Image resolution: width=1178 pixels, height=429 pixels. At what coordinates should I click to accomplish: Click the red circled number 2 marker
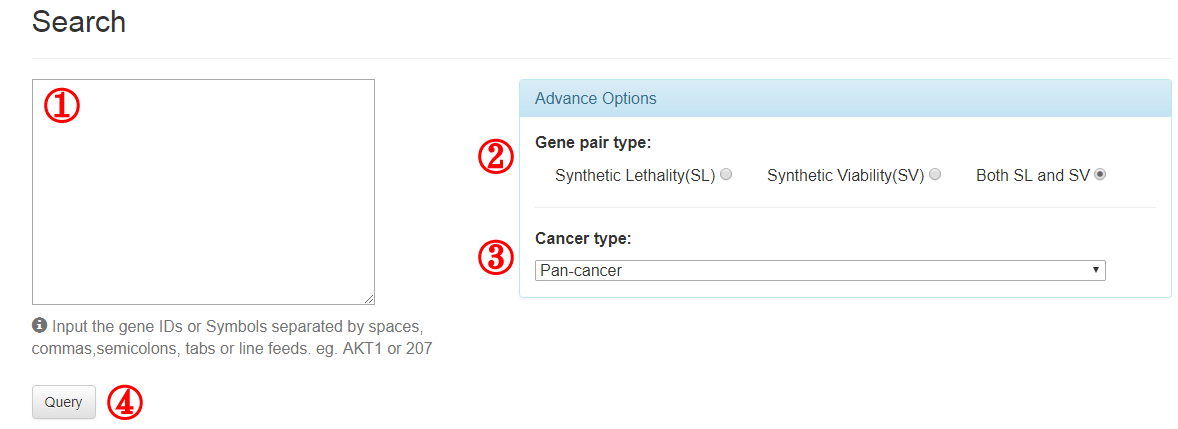496,157
